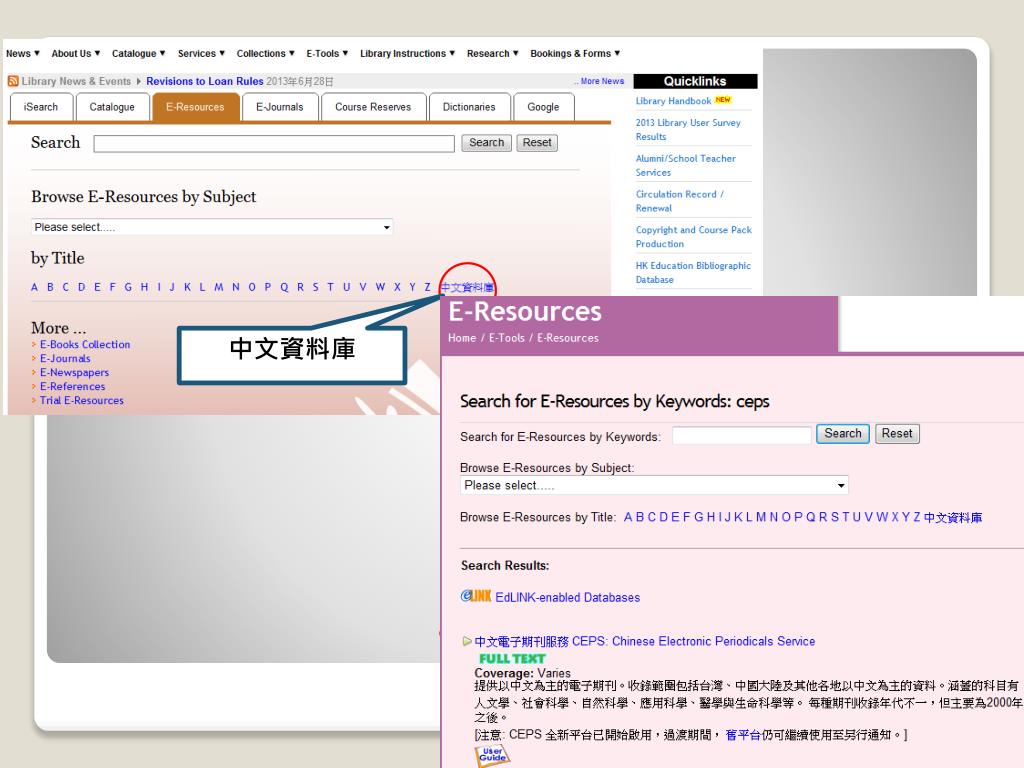The width and height of the screenshot is (1024, 768).
Task: Open HK Education Bibliographic Database link
Action: (693, 272)
